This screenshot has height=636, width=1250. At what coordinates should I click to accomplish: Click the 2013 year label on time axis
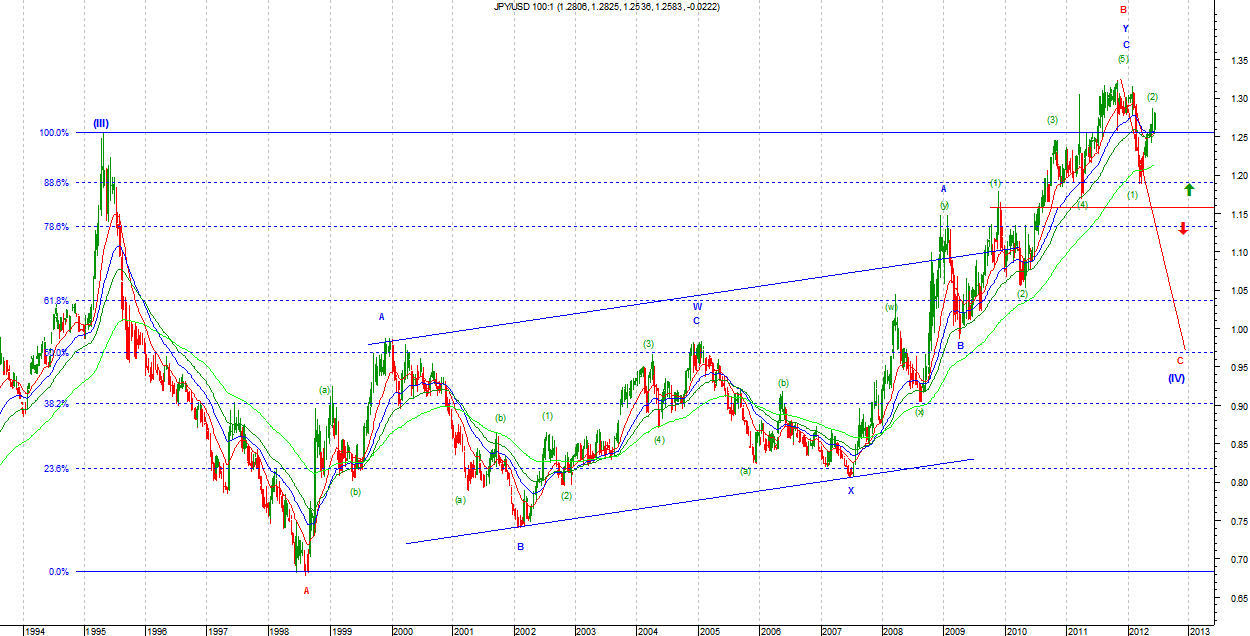tap(1199, 632)
